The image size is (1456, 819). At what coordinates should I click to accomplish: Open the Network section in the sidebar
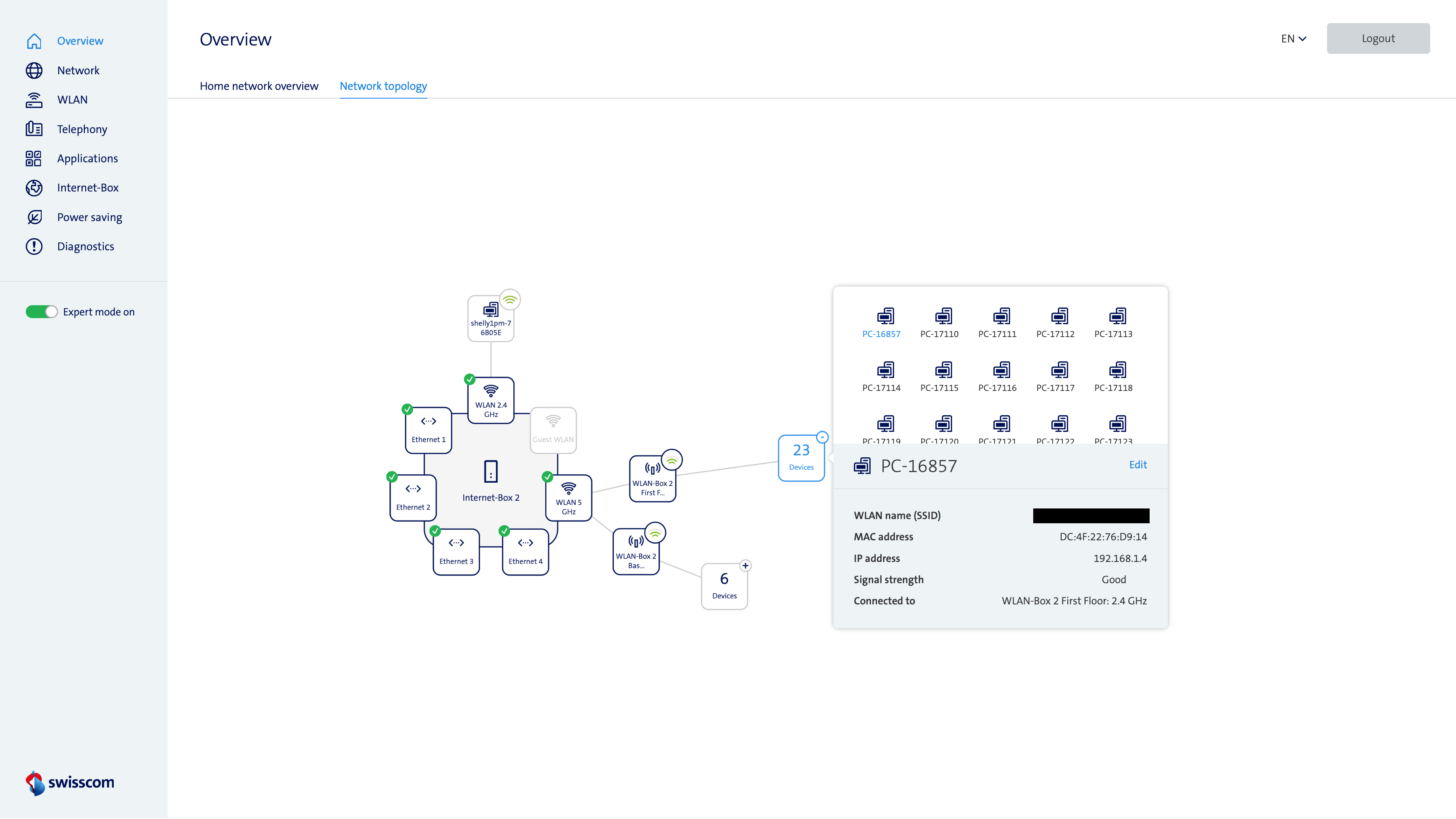click(x=78, y=70)
